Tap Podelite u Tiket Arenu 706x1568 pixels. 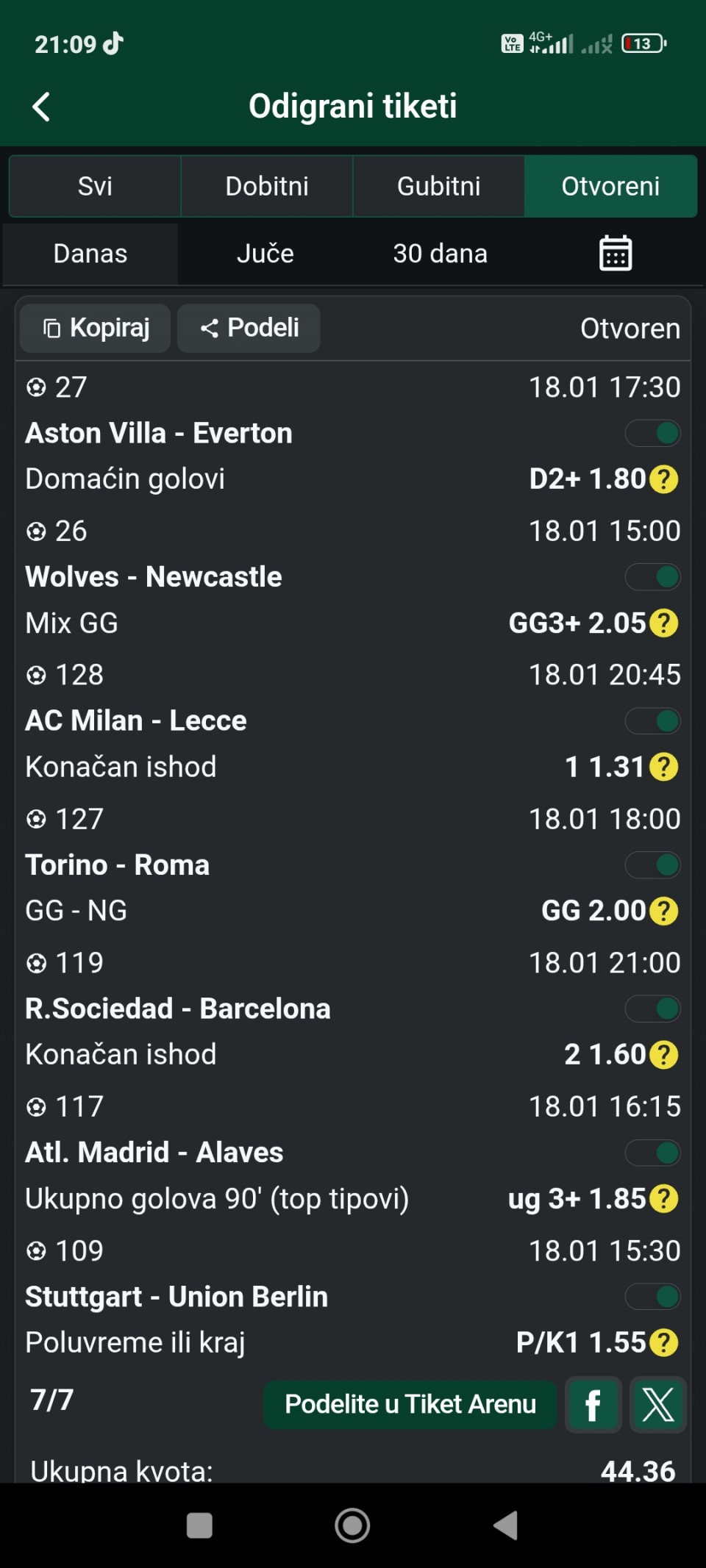[410, 1405]
